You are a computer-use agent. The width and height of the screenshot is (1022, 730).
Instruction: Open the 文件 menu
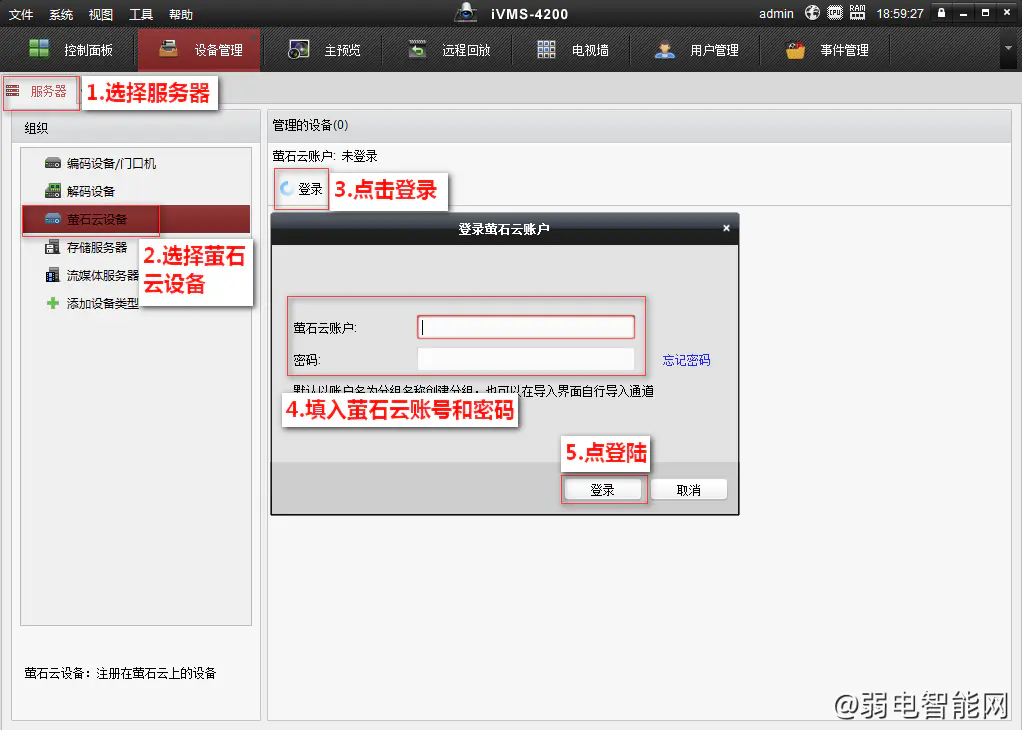(x=20, y=14)
